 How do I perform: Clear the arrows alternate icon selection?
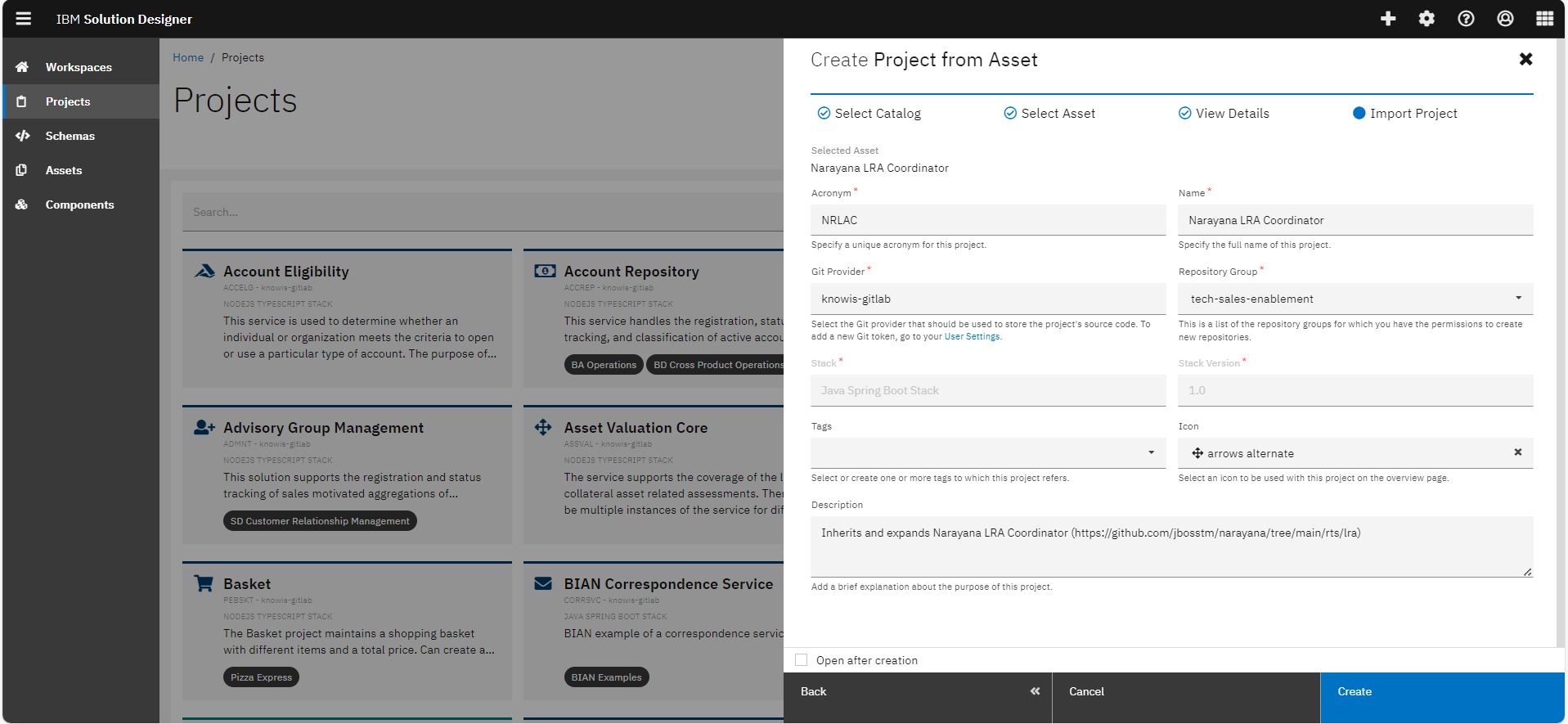click(x=1518, y=452)
